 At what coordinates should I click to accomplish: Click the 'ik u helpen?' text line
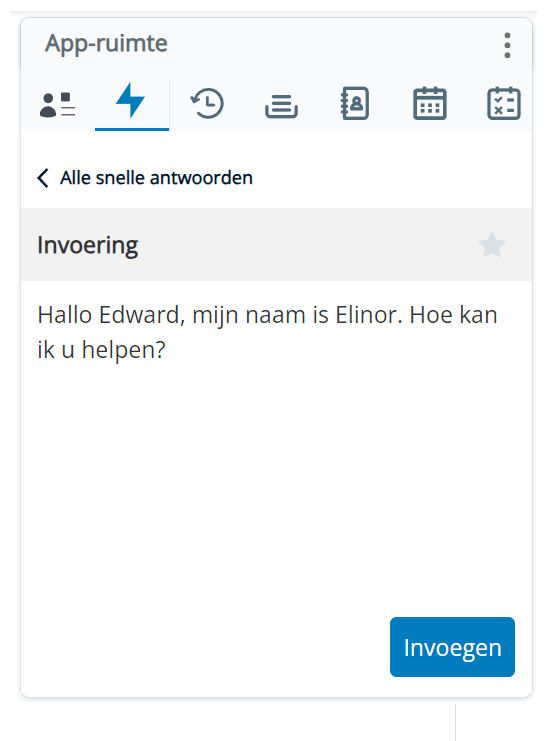coord(102,350)
